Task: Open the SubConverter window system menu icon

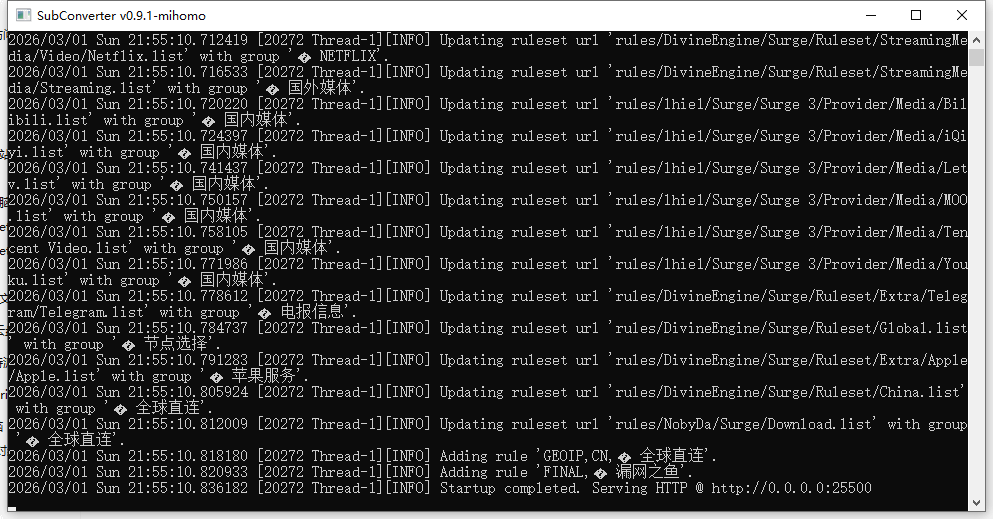Action: [23, 15]
